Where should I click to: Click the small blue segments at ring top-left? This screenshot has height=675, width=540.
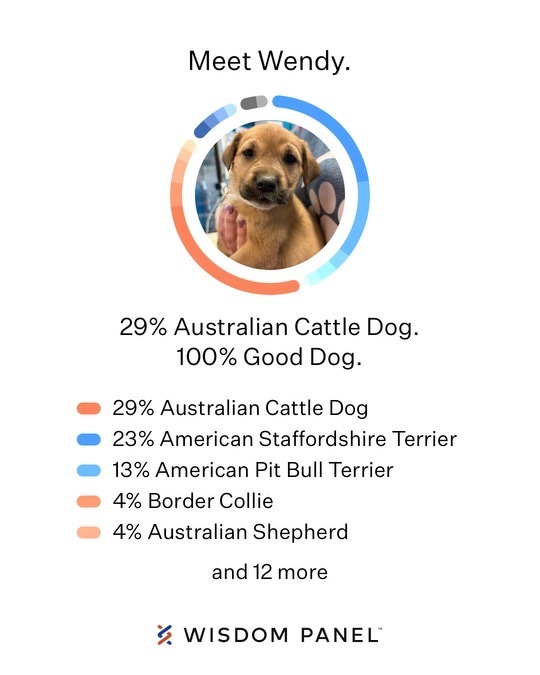click(x=214, y=120)
